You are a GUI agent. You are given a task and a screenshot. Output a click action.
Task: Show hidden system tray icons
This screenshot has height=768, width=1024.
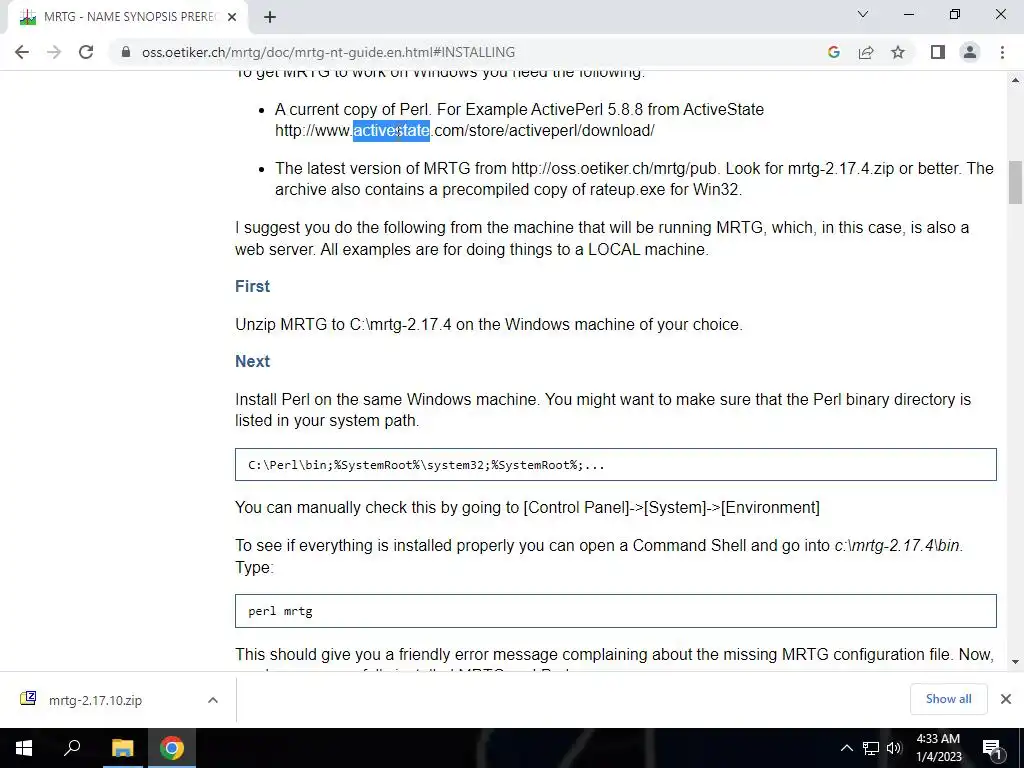tap(846, 748)
